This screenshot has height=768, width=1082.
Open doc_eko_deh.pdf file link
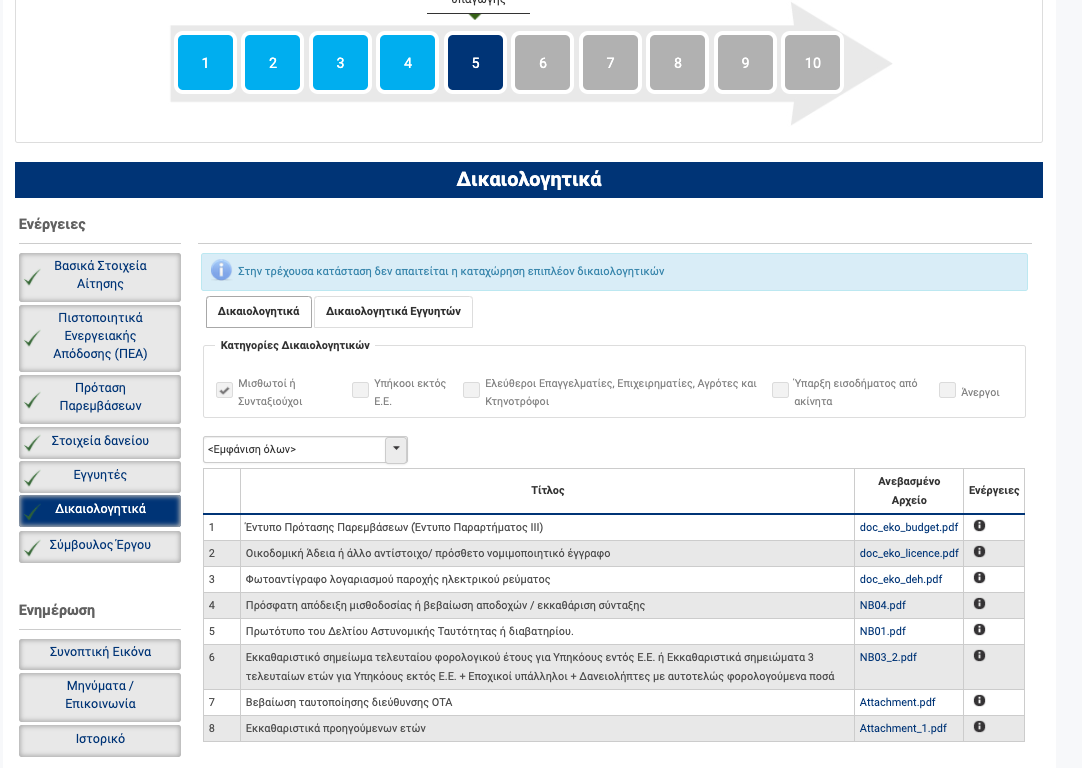tap(901, 580)
